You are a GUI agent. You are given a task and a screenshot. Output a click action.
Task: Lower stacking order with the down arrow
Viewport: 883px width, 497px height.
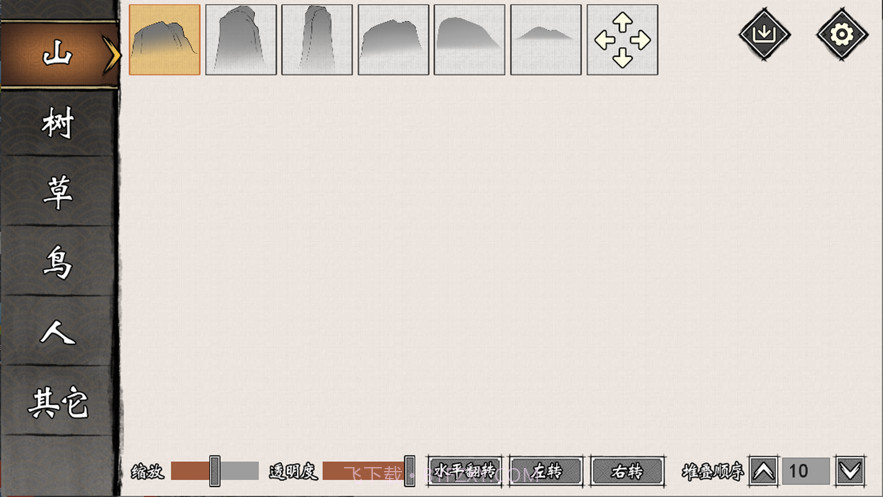pos(850,471)
